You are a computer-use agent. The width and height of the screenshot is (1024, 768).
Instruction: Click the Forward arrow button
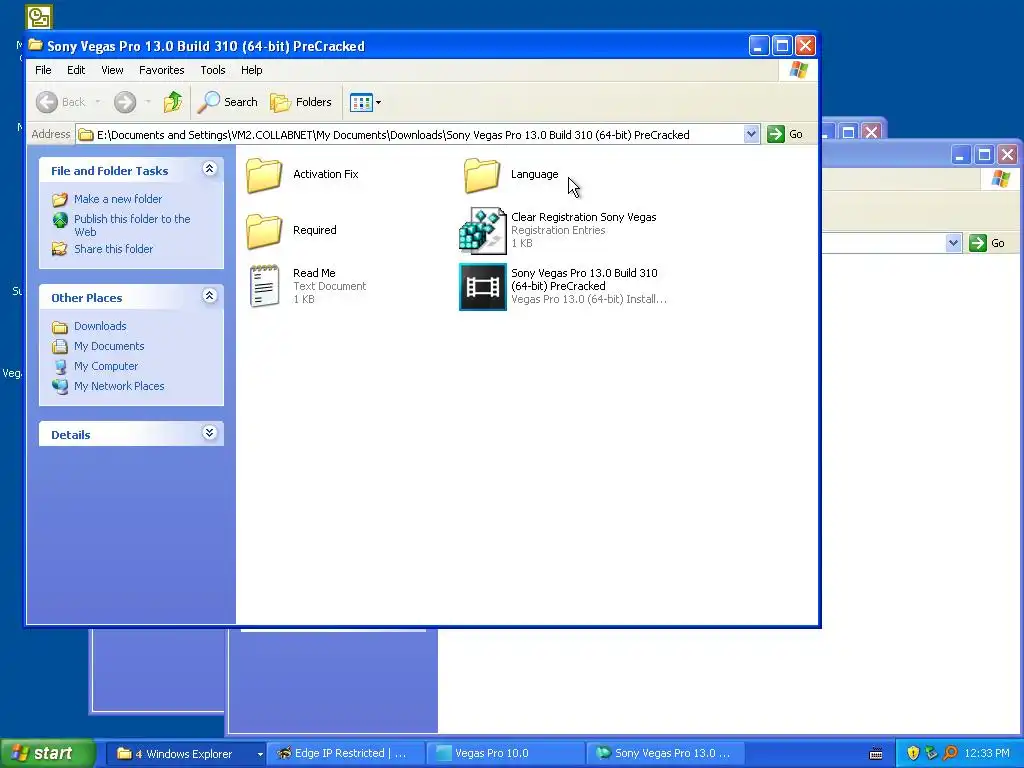[125, 102]
